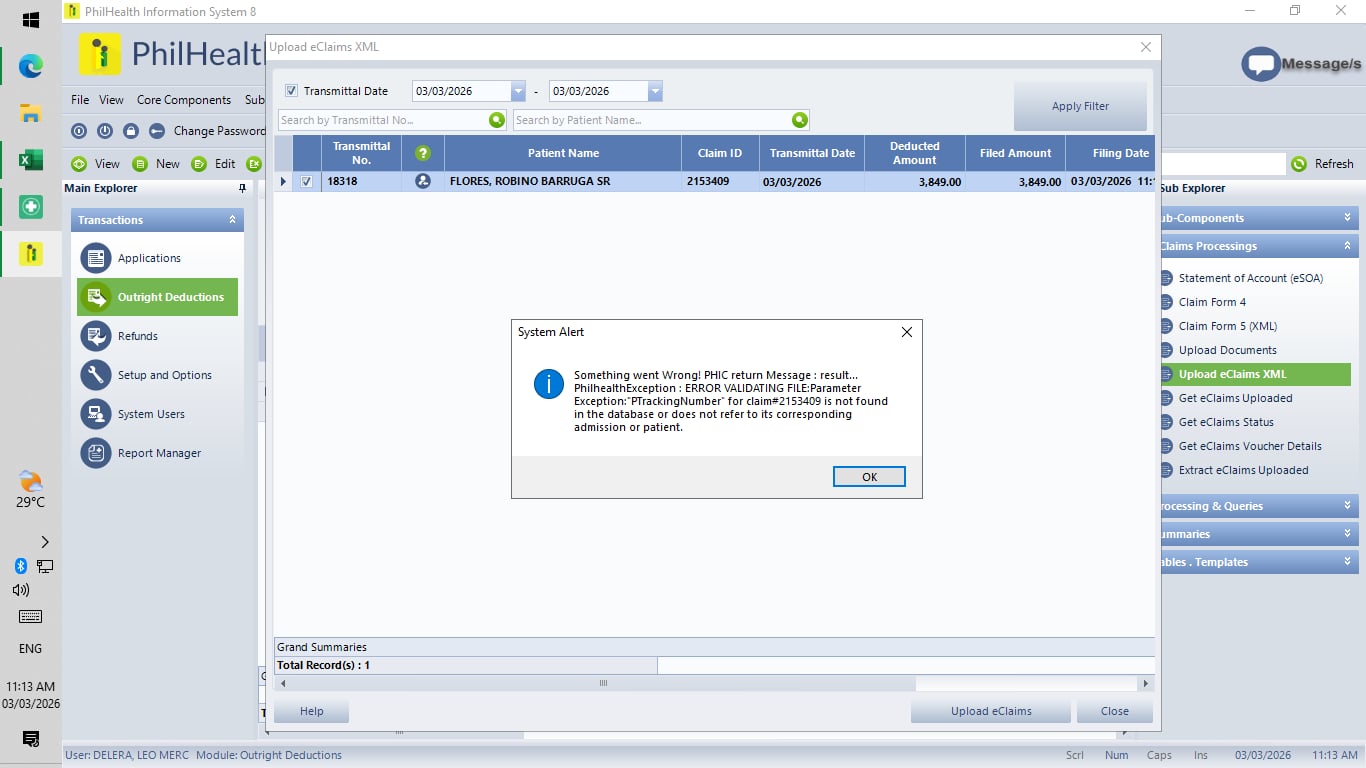Click the padlock lock icon in toolbar

pos(131,131)
